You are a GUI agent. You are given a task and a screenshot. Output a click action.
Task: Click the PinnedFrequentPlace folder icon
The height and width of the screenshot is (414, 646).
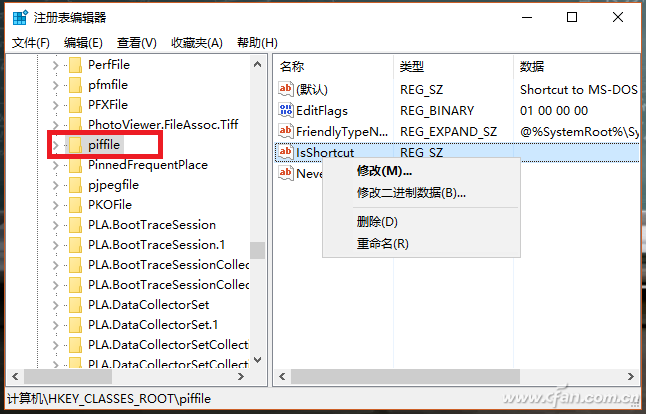[75, 165]
